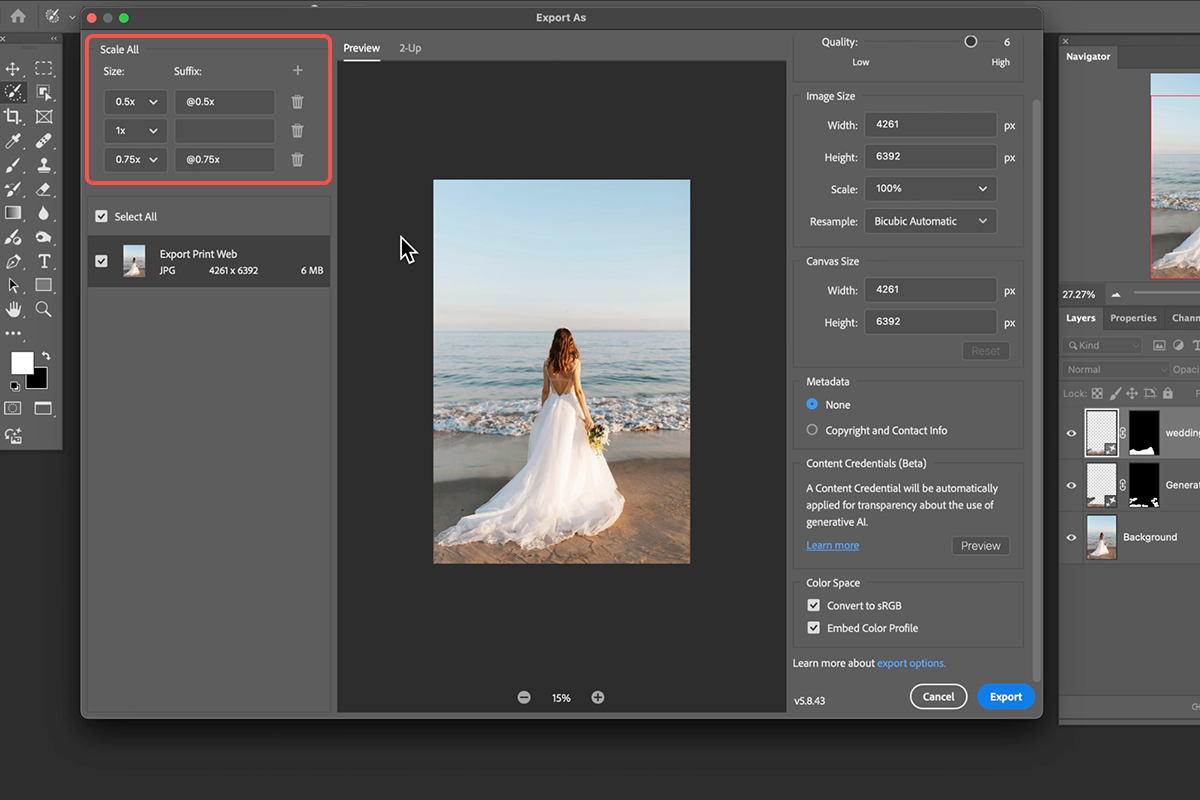The height and width of the screenshot is (800, 1200).
Task: Select the Eyedropper tool
Action: click(14, 140)
